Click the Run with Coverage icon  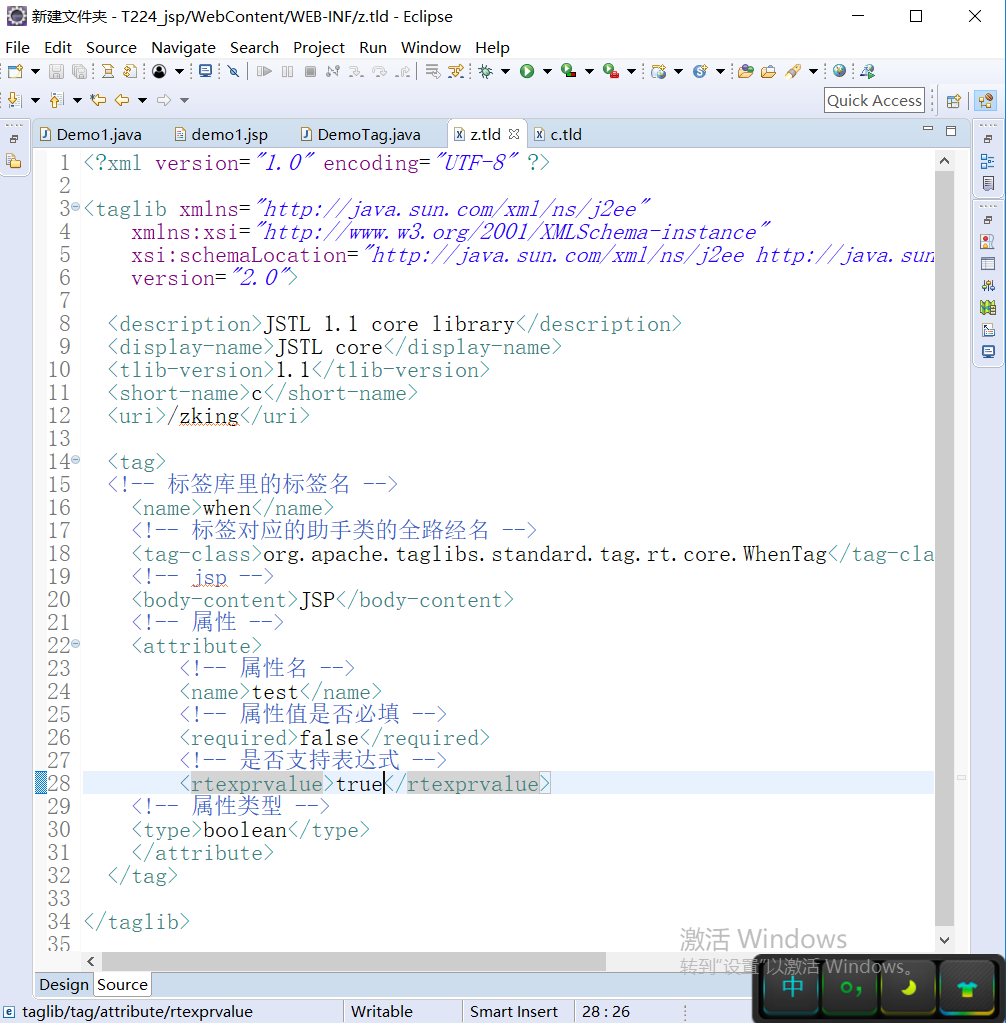click(569, 71)
